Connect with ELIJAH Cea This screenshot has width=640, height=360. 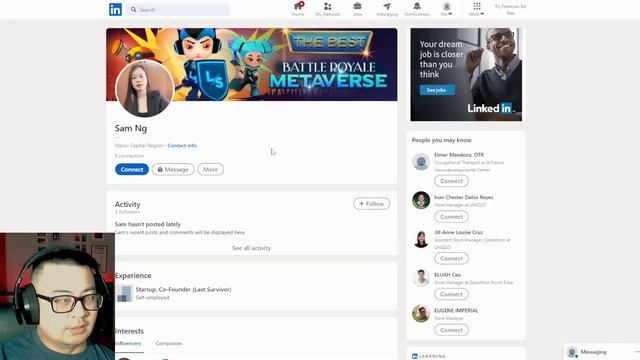coord(451,294)
